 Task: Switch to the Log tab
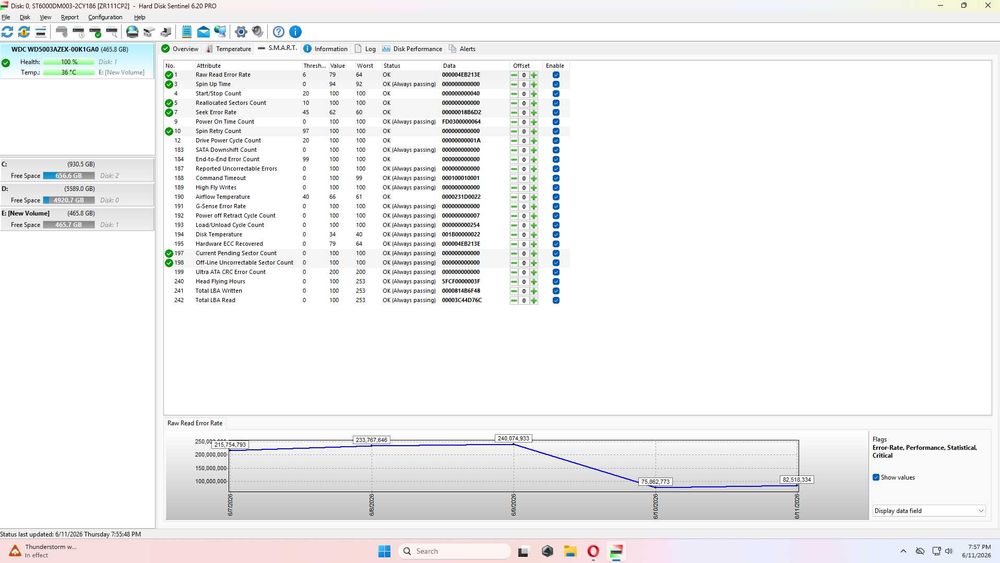(365, 48)
